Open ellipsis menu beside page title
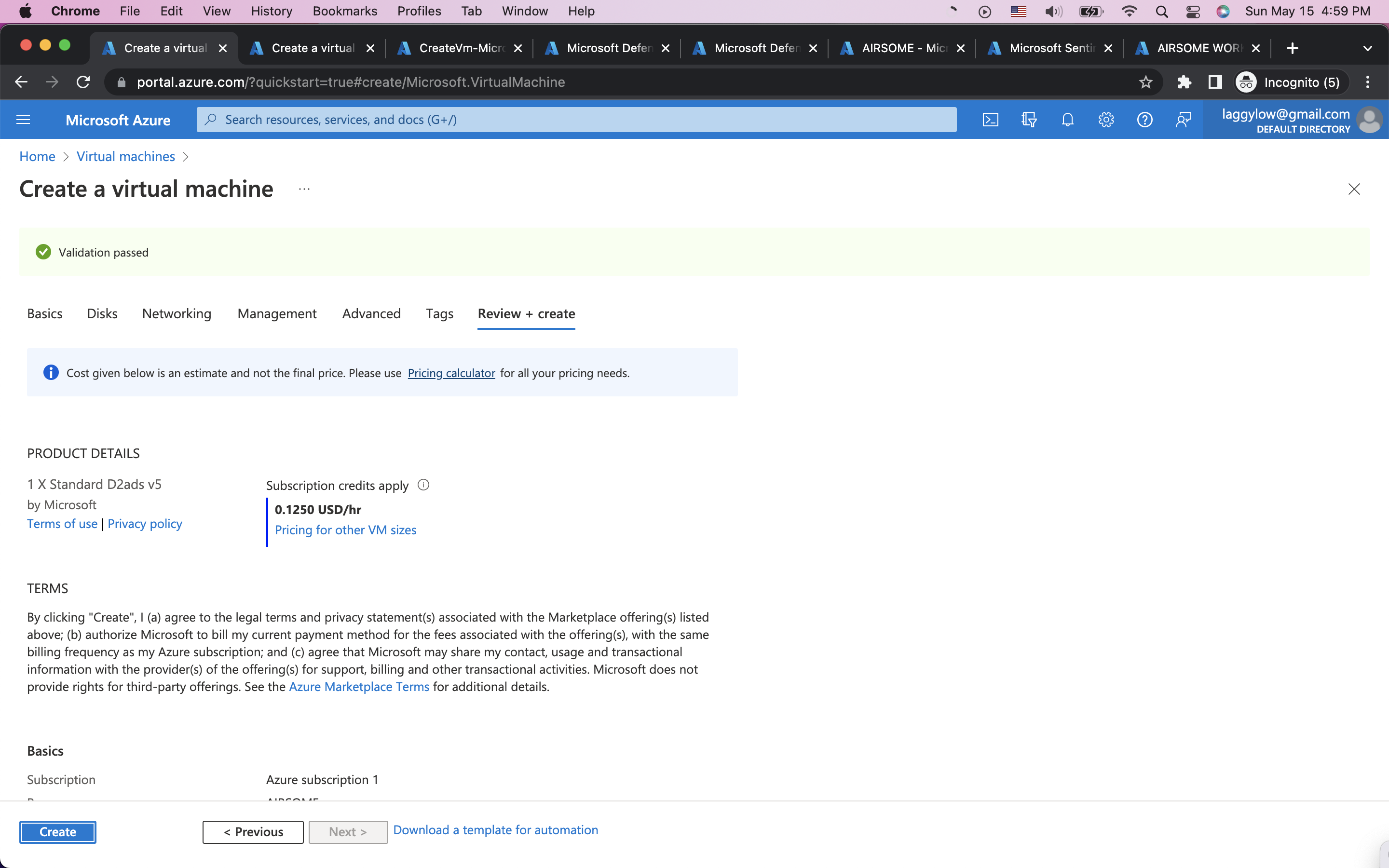The height and width of the screenshot is (868, 1389). [x=304, y=189]
